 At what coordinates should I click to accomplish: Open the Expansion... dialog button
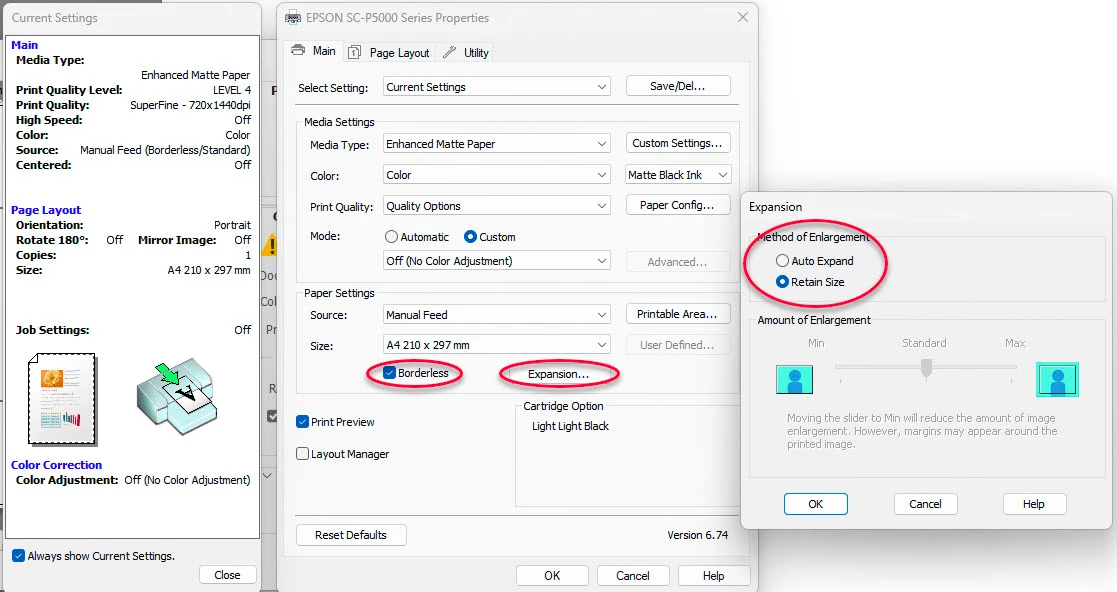tap(558, 374)
